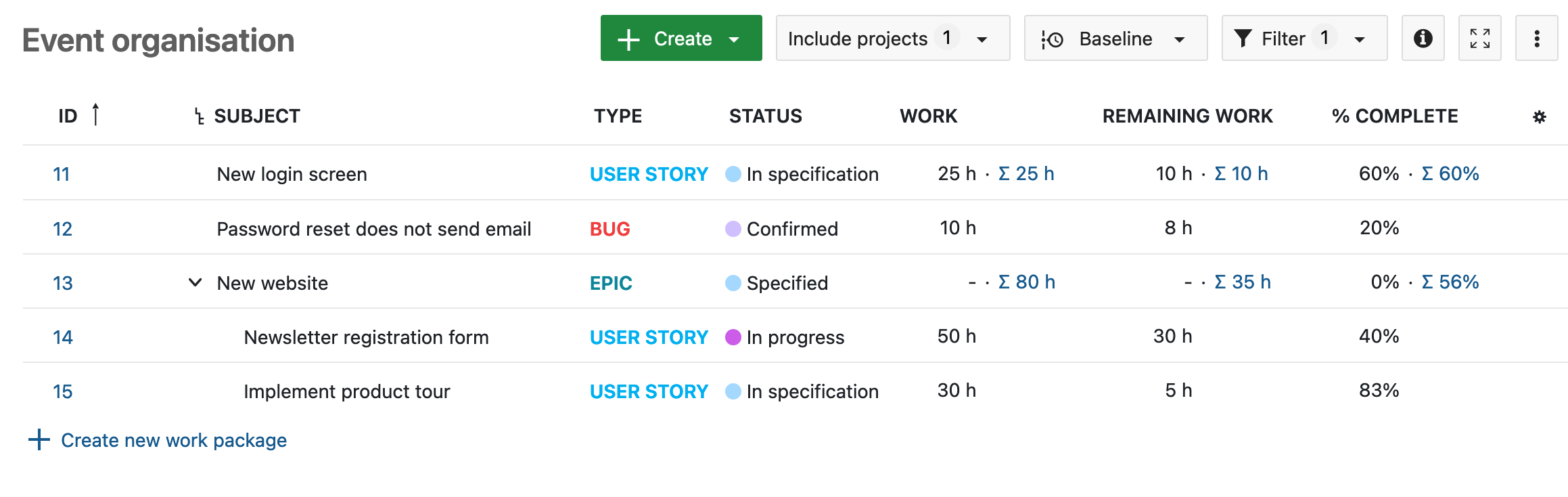The height and width of the screenshot is (497, 1568).
Task: Click the ID column sort arrow
Action: pos(95,115)
